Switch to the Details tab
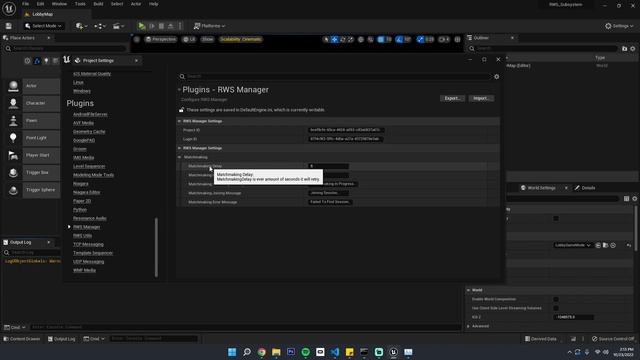 (x=585, y=188)
